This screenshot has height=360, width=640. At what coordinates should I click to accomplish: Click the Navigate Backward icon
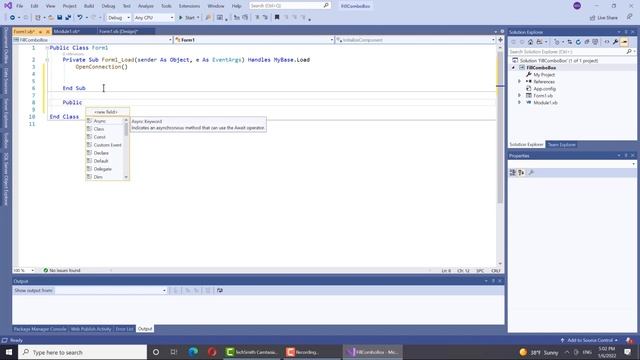tap(12, 18)
